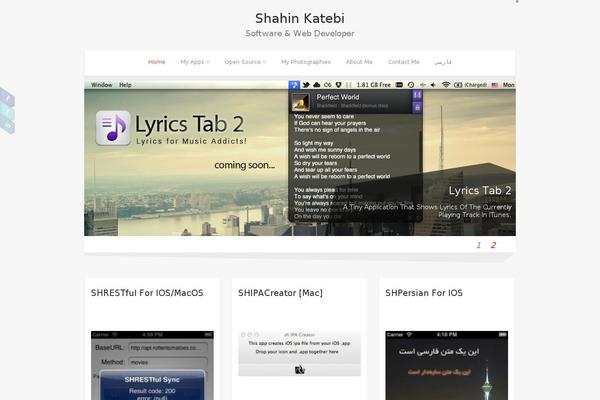
Task: Click the SHRESTful Sync screenshot thumbnail
Action: pyautogui.click(x=152, y=365)
